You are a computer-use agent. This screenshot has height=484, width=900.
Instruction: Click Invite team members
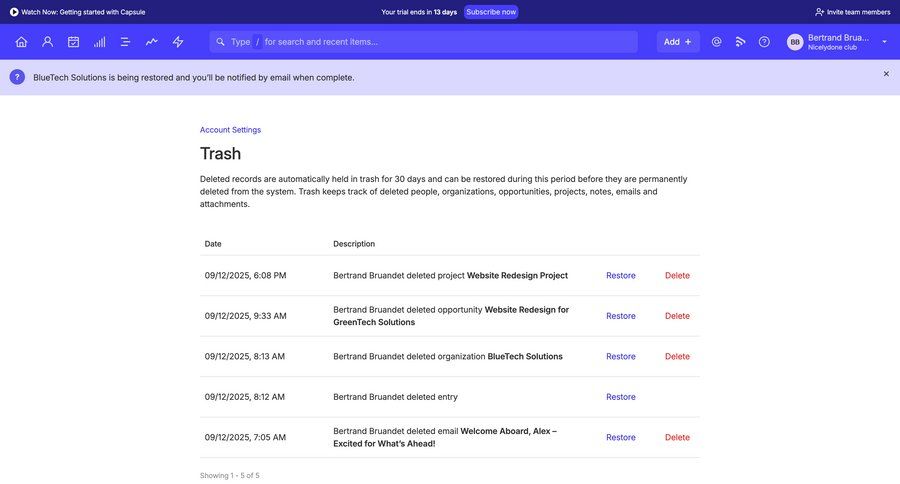pos(852,12)
